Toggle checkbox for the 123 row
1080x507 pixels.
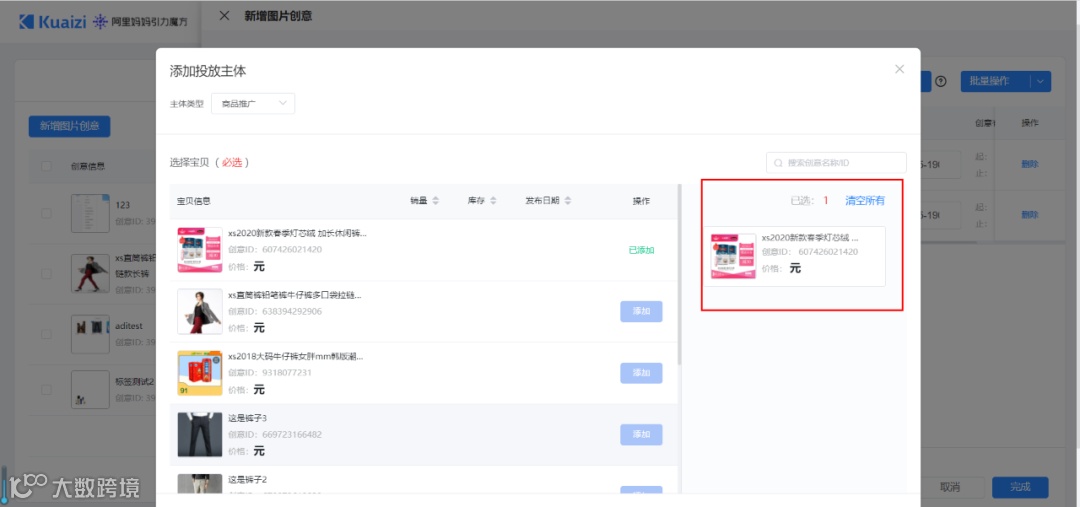(46, 213)
